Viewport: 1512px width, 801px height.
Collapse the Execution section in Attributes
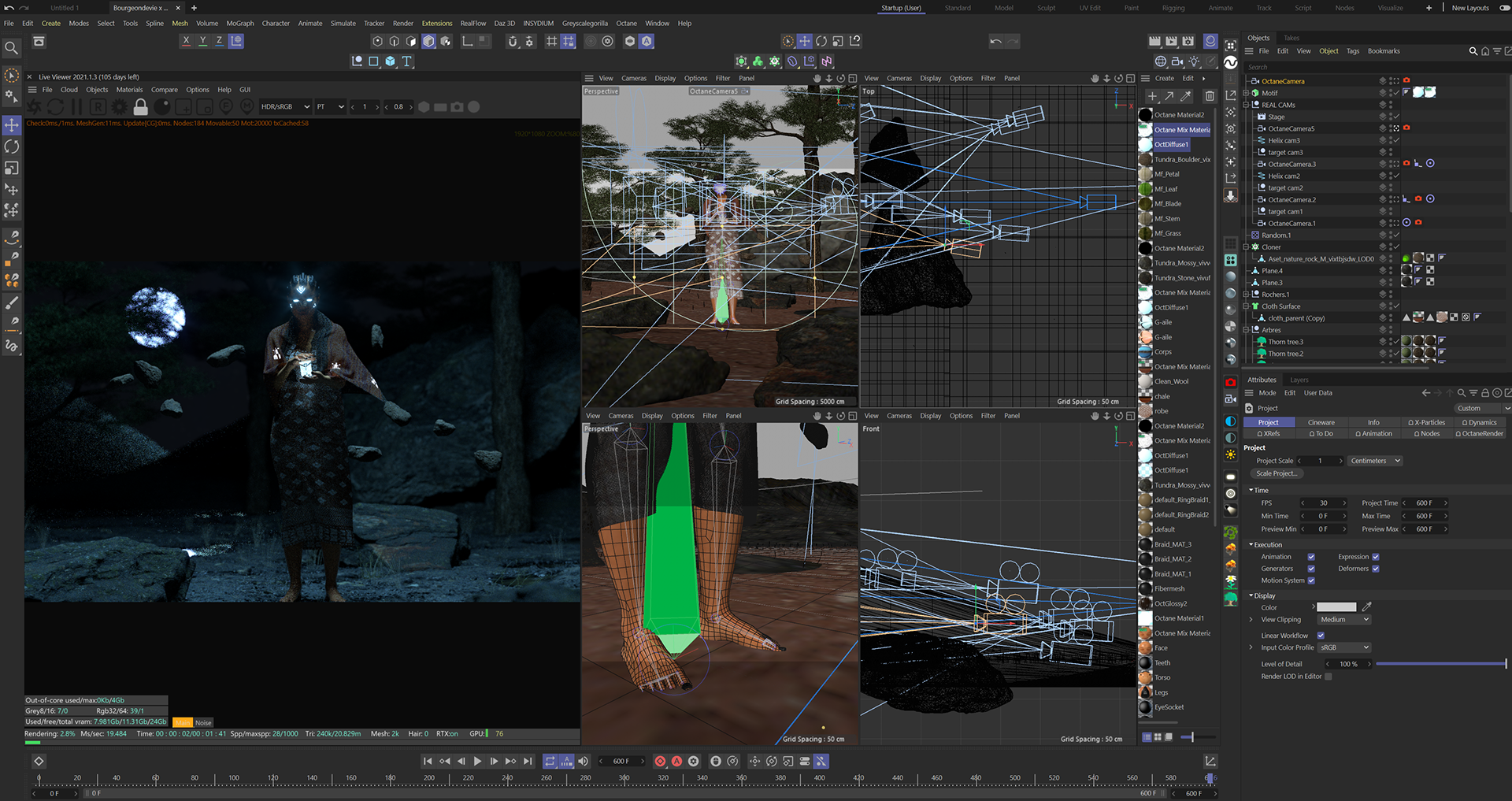(1251, 545)
